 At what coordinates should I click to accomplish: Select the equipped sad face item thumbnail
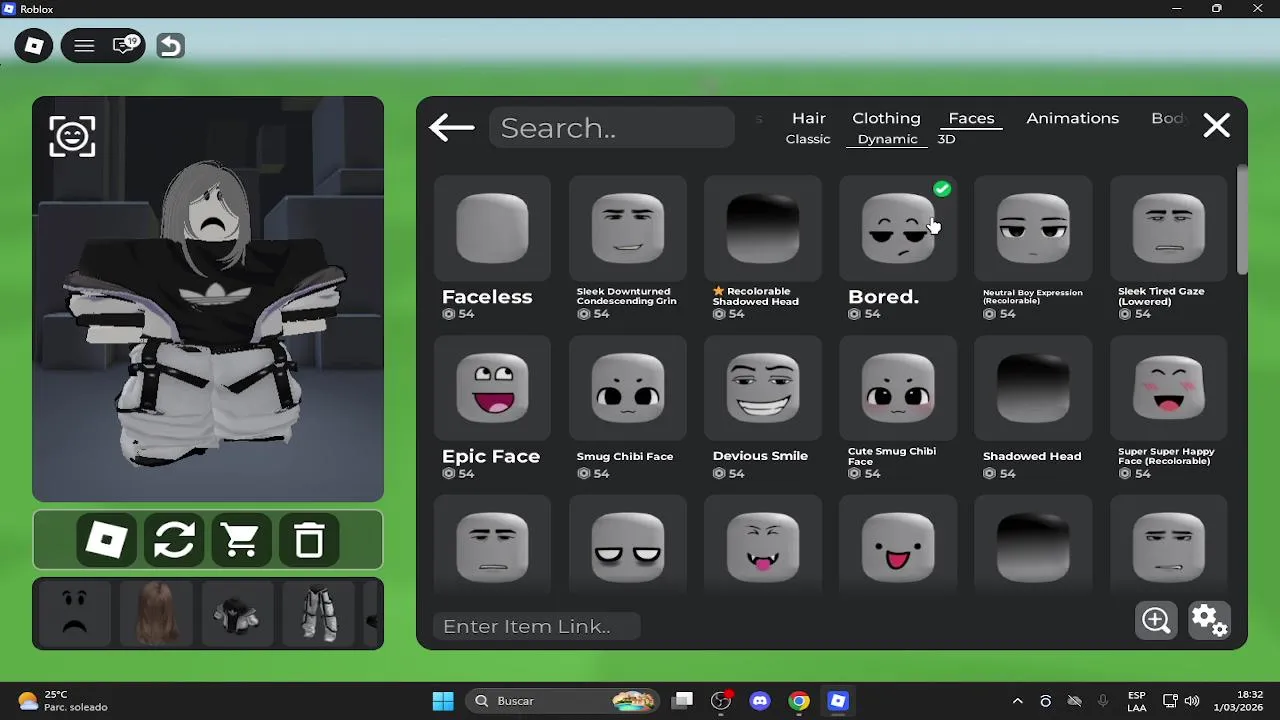(74, 613)
